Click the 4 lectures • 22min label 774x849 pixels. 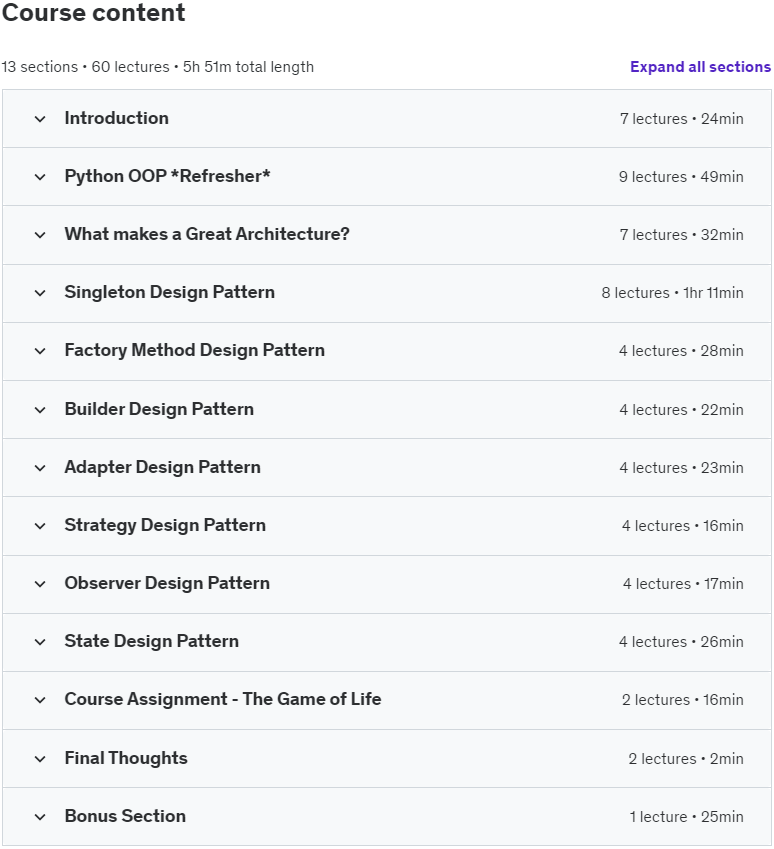click(x=681, y=410)
